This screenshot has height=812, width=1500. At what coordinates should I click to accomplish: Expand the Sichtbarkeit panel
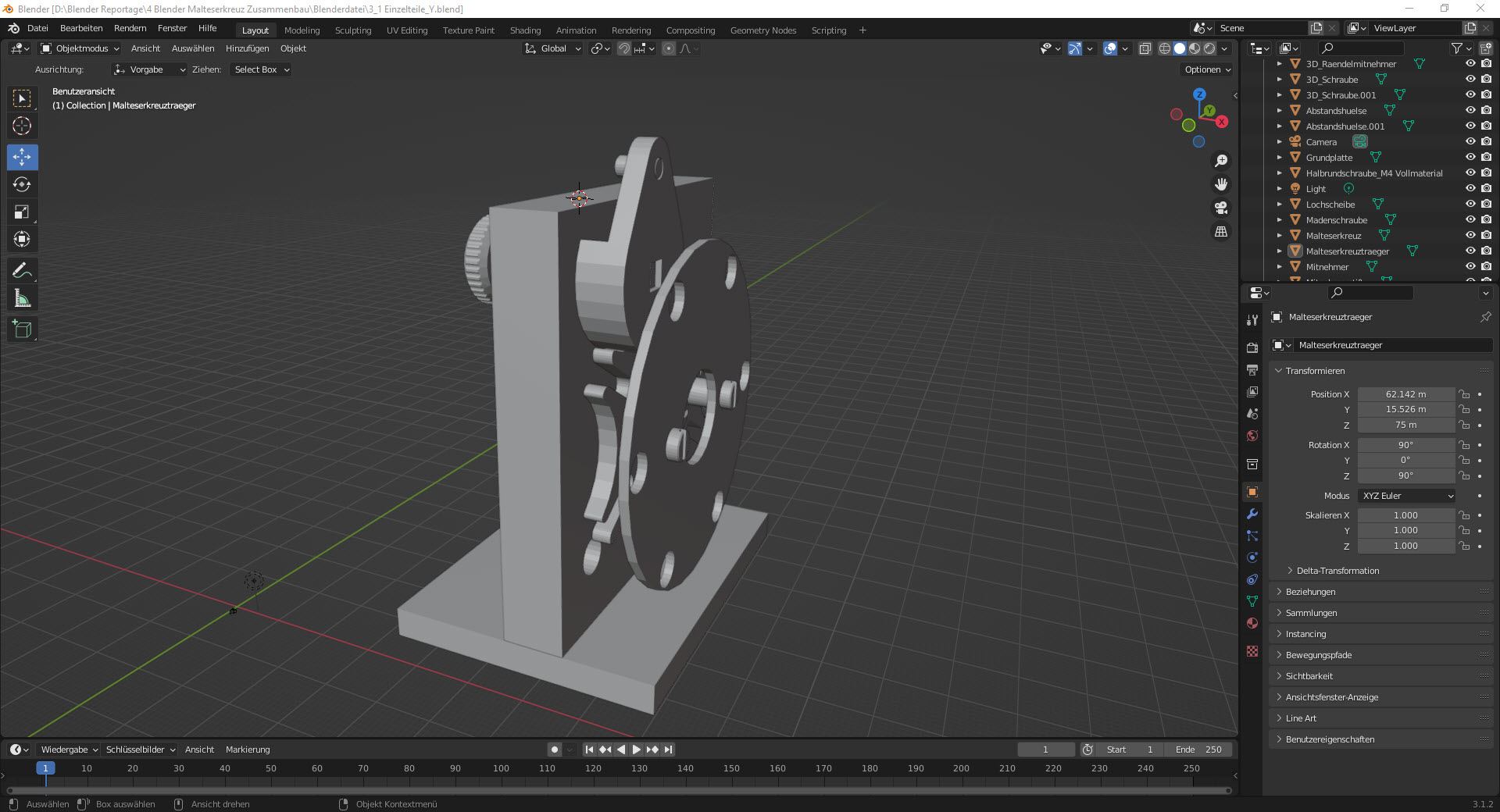(1309, 676)
